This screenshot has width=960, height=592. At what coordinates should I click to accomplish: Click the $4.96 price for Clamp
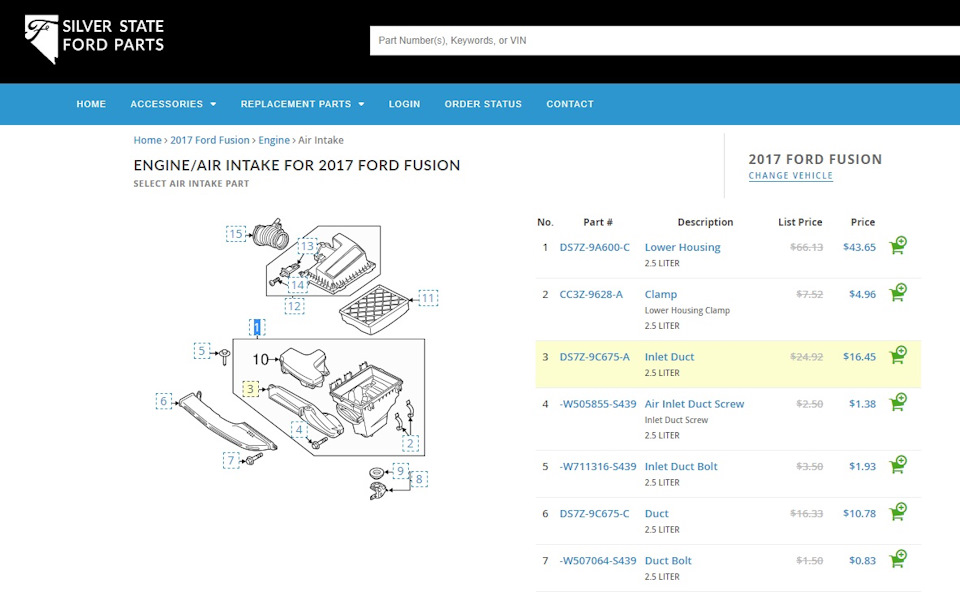point(863,294)
